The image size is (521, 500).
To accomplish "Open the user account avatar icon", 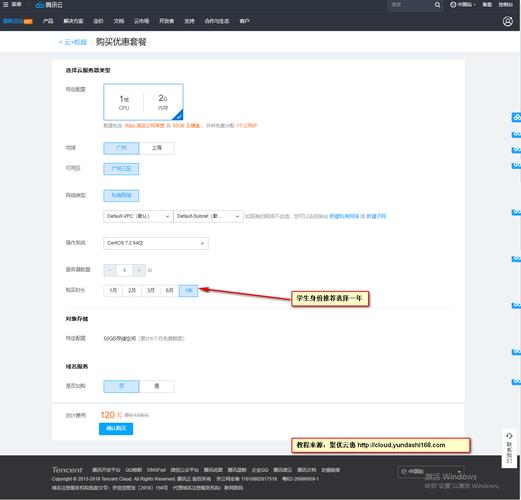I will pyautogui.click(x=508, y=21).
